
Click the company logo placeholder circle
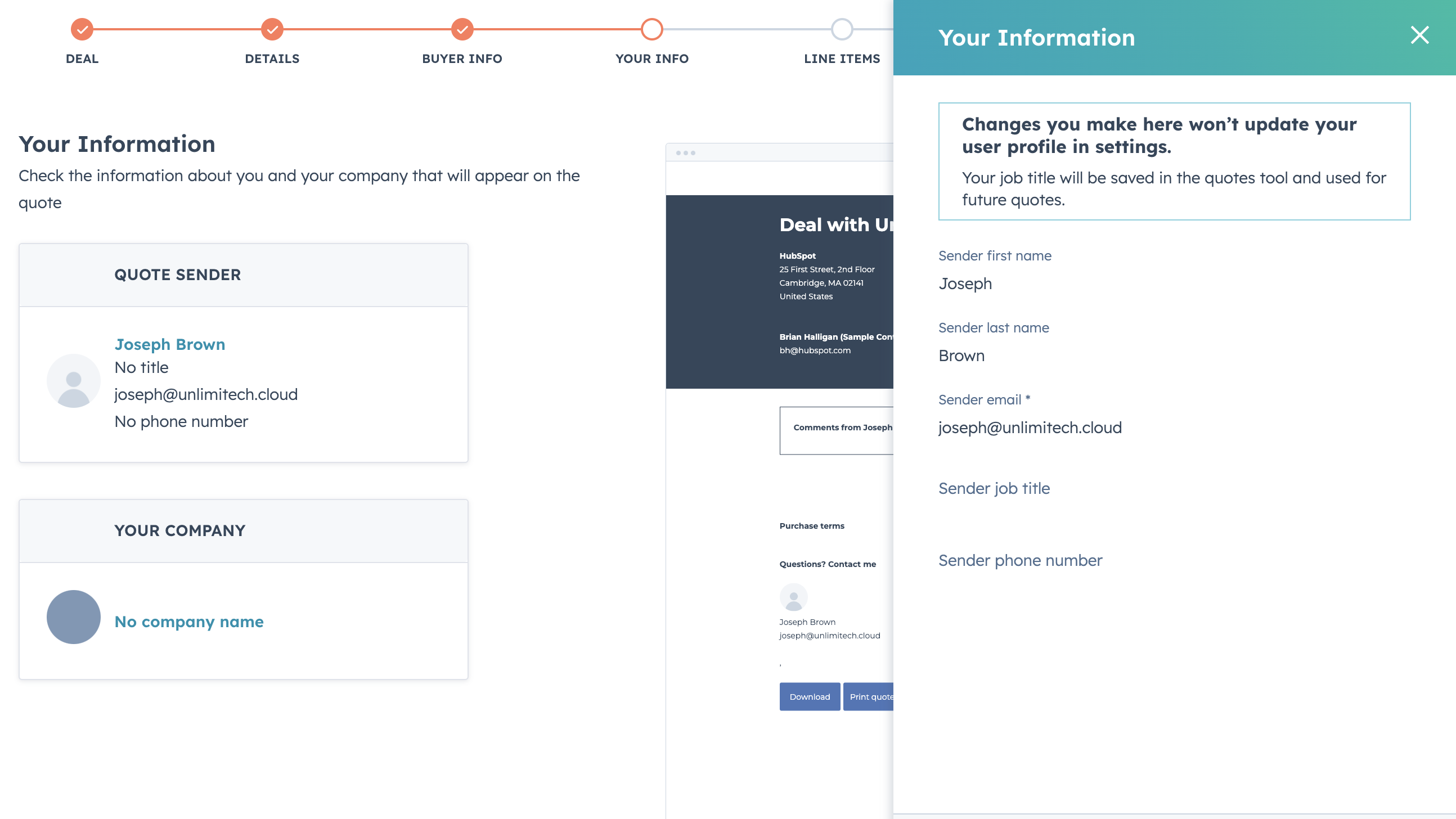coord(74,617)
